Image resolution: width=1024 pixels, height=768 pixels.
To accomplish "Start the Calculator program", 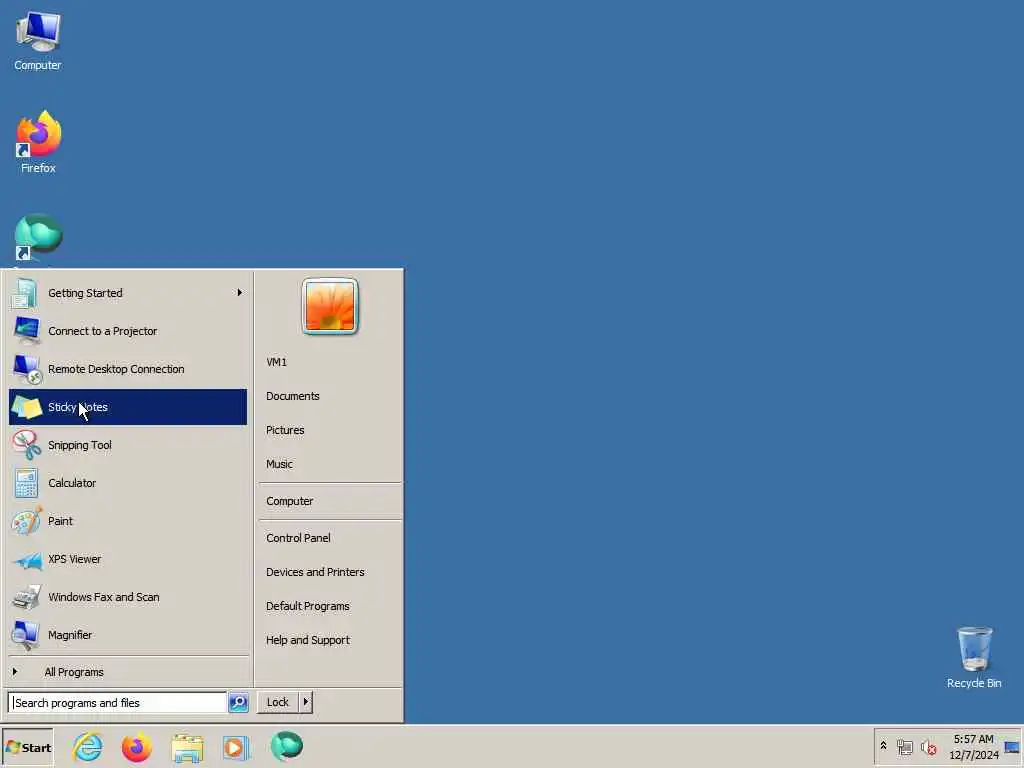I will 128,483.
